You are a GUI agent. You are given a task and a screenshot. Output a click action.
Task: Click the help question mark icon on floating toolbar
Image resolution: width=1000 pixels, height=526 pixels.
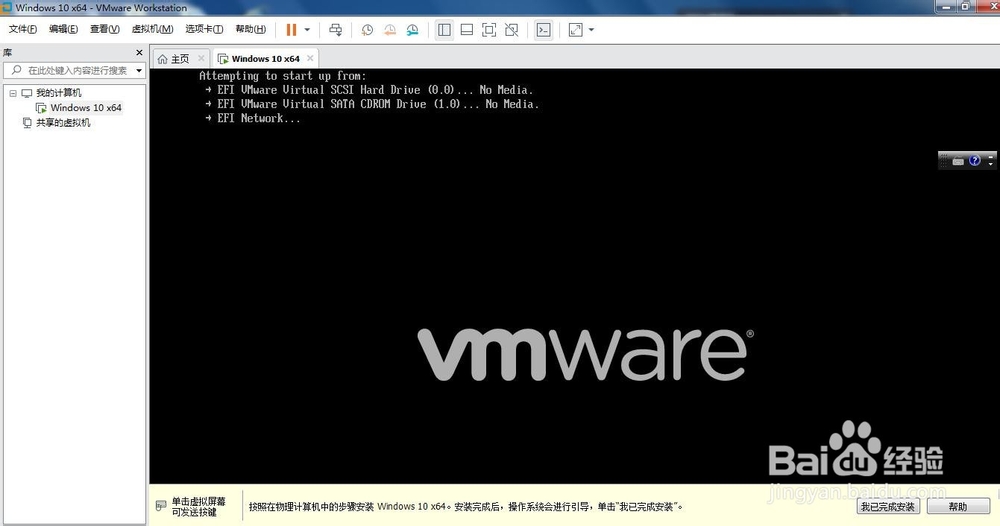974,161
